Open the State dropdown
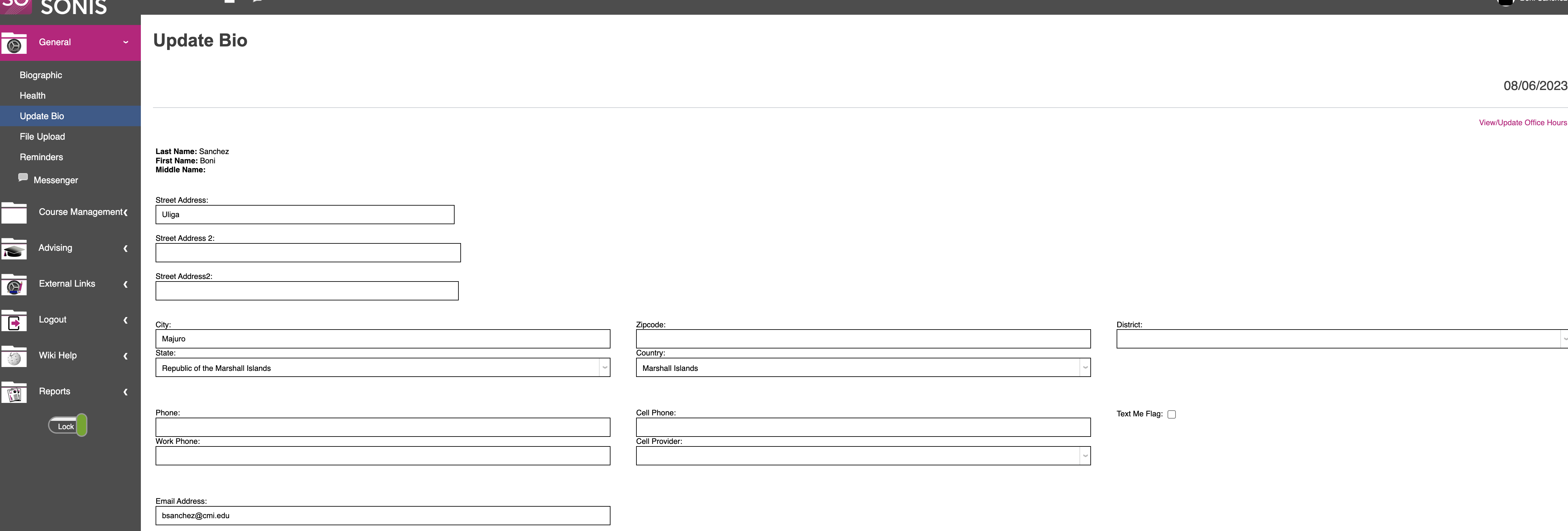The image size is (1568, 531). pos(382,368)
